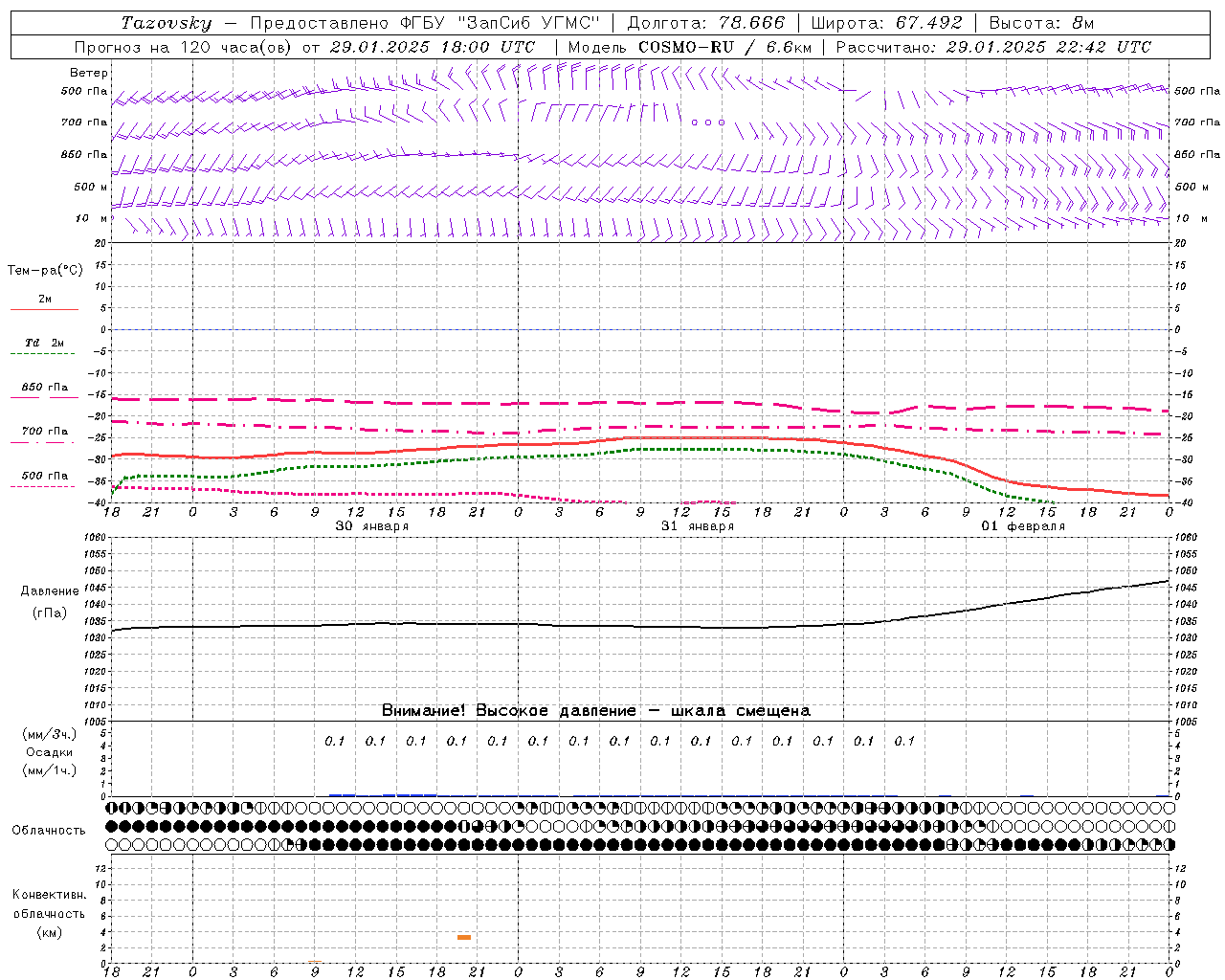Viewport: 1225px width, 980px height.
Task: Click the orange convective cloud marker
Action: tap(464, 937)
